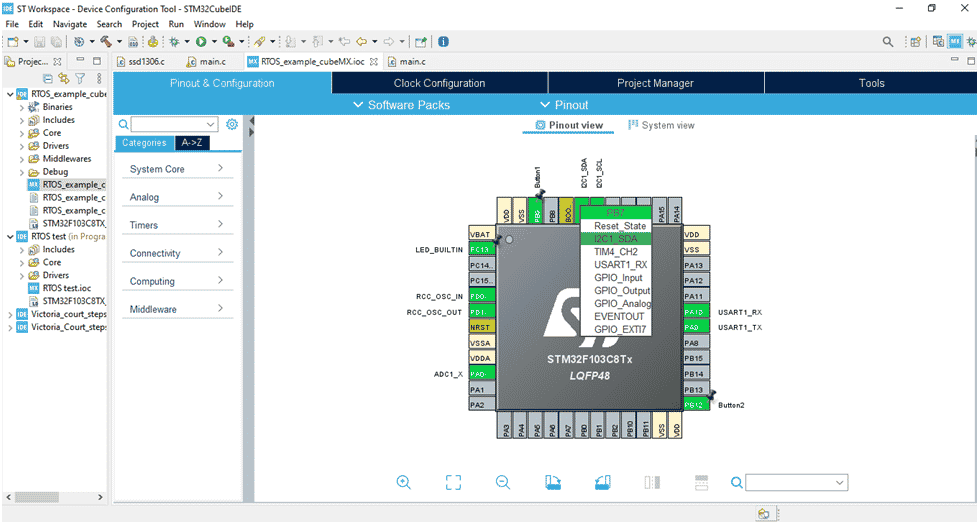This screenshot has height=524, width=979.
Task: Open the Navigate menu
Action: [70, 24]
